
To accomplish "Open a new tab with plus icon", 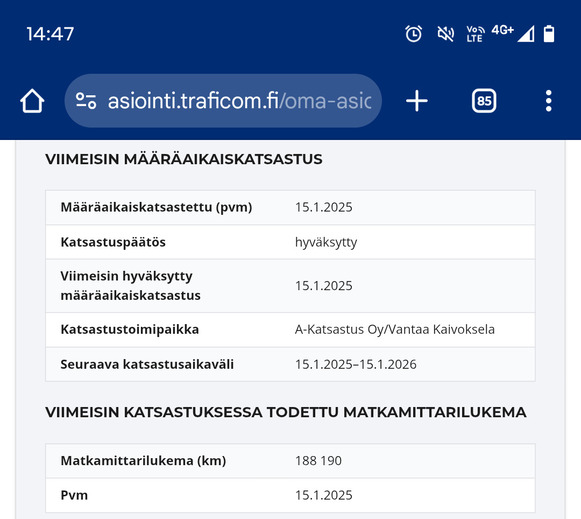I will [417, 101].
